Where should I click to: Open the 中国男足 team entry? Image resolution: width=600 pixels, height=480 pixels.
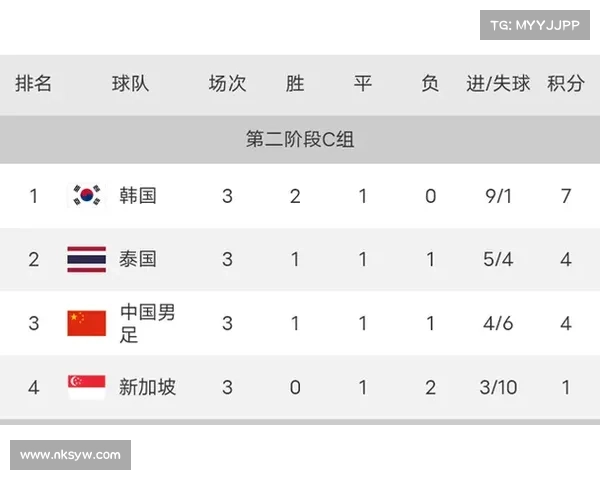[x=147, y=323]
